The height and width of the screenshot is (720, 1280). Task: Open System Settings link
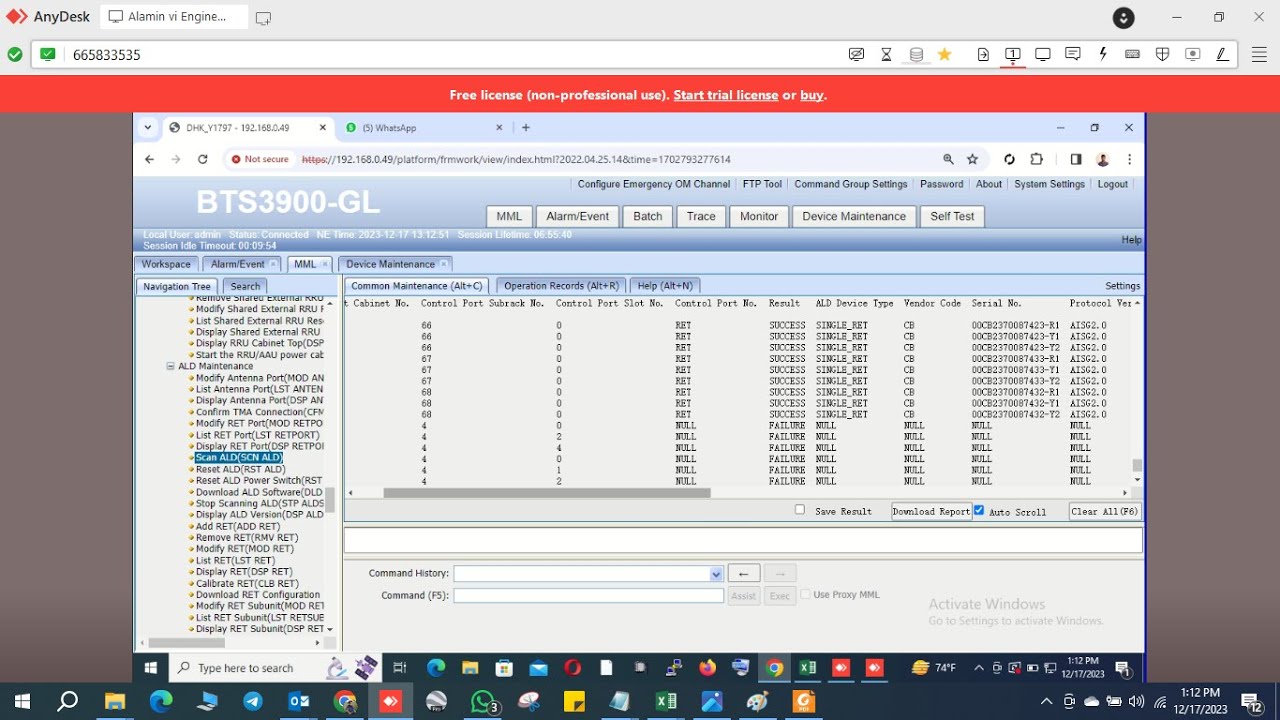coord(1049,184)
